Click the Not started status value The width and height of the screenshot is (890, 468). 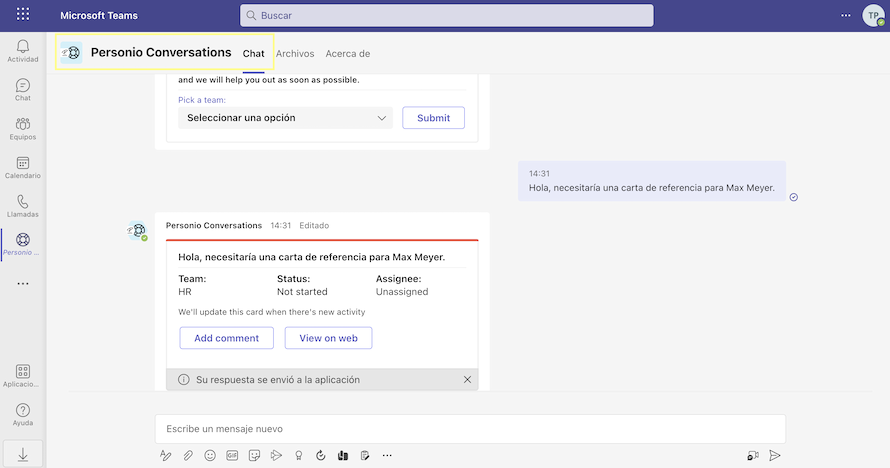pos(302,292)
